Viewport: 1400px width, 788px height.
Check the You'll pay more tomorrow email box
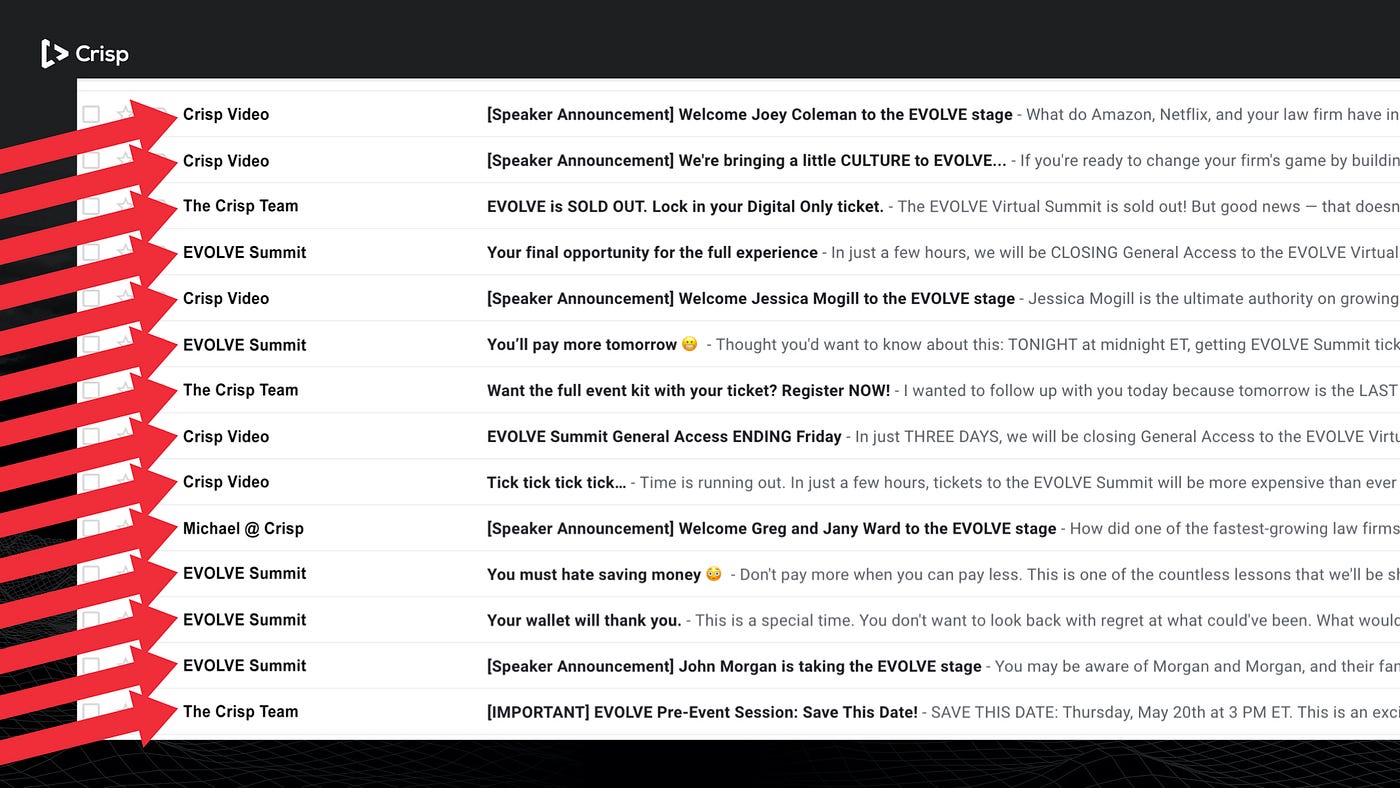91,344
